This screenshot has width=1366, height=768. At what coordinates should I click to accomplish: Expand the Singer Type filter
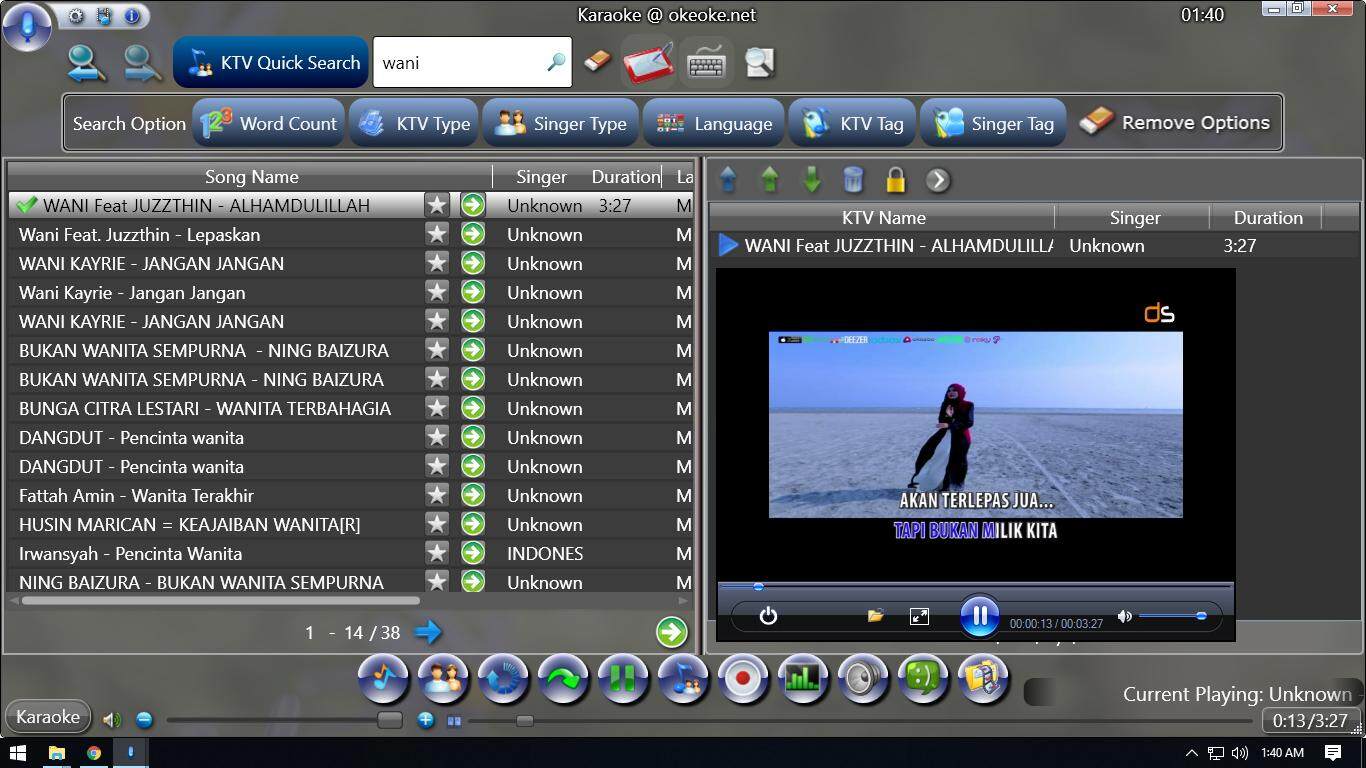point(560,124)
